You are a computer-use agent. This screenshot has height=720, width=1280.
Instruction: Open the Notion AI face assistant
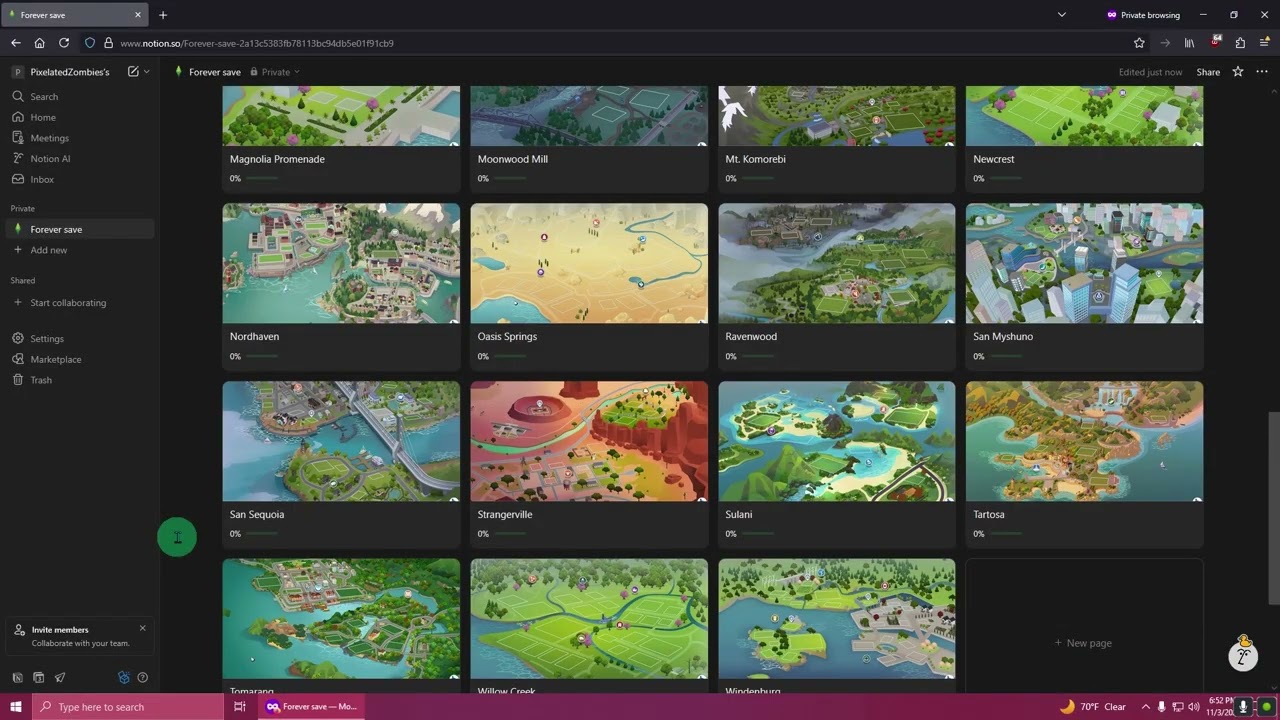pyautogui.click(x=1243, y=655)
